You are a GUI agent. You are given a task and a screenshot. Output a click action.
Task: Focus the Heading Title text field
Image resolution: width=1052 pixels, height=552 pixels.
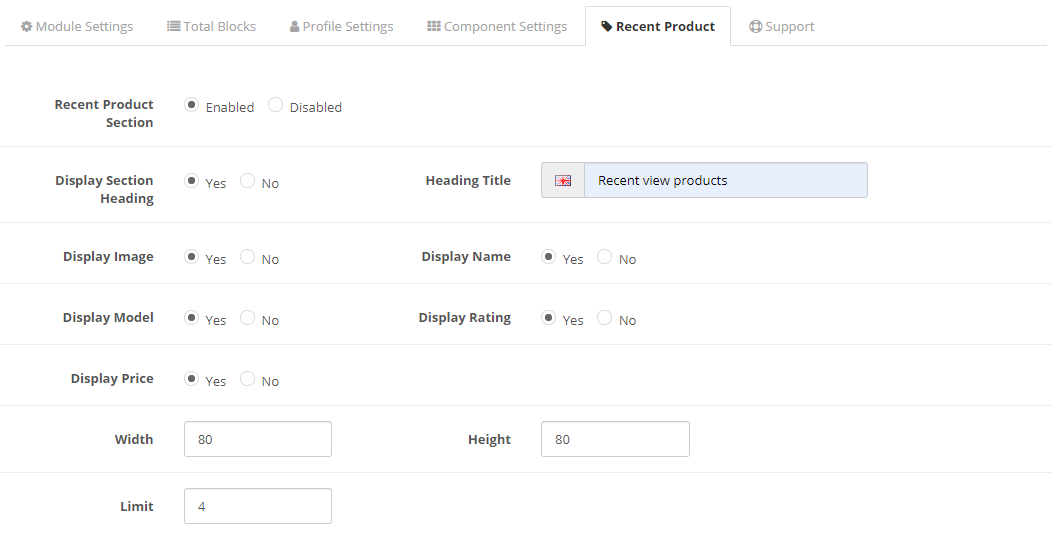(725, 181)
